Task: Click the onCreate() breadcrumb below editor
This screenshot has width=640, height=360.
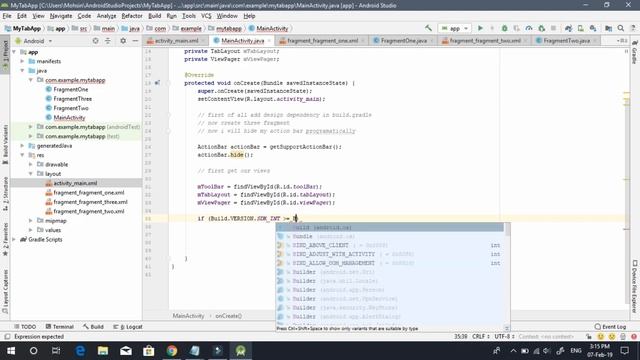Action: pyautogui.click(x=229, y=316)
